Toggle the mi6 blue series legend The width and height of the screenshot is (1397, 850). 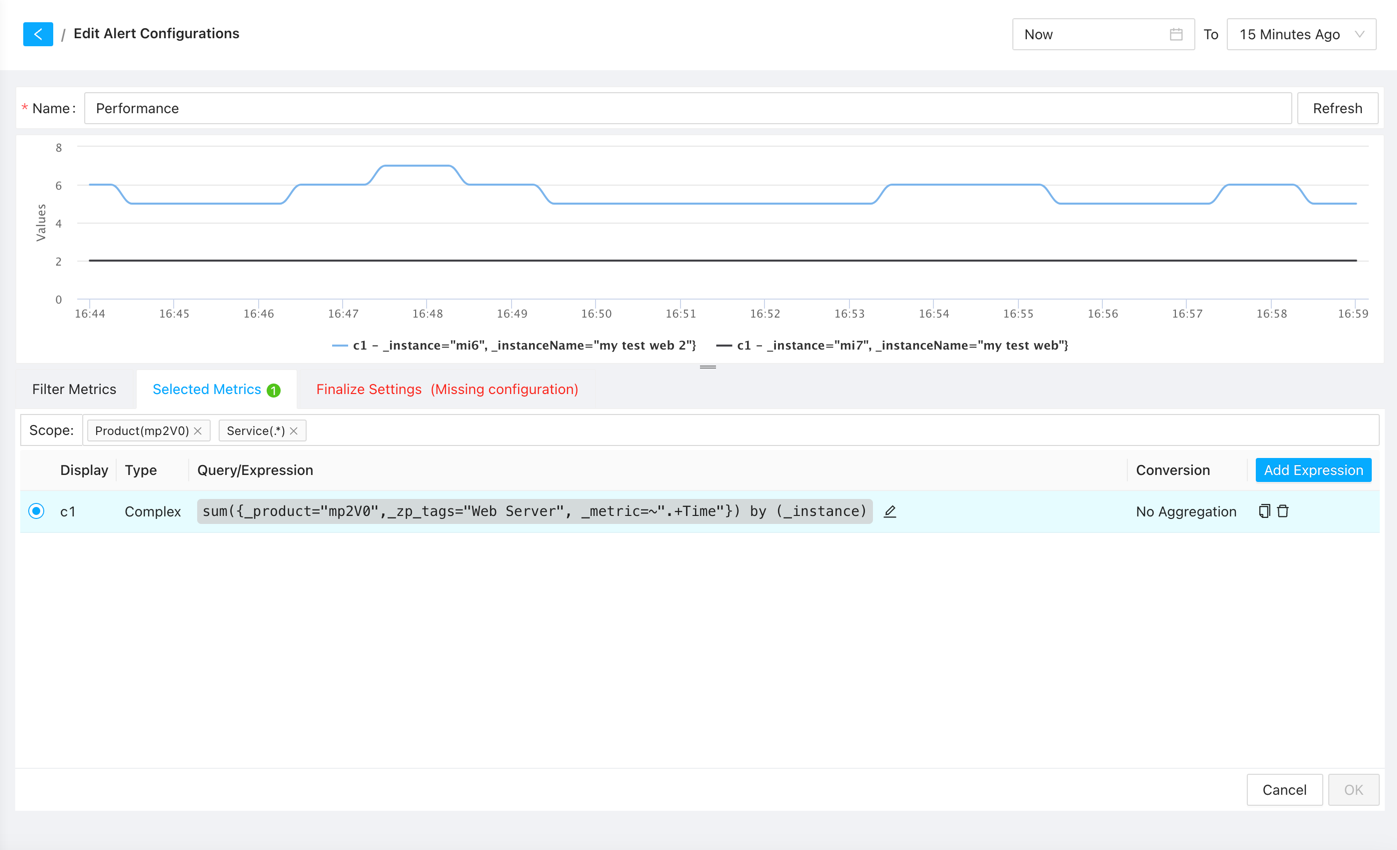click(x=514, y=346)
